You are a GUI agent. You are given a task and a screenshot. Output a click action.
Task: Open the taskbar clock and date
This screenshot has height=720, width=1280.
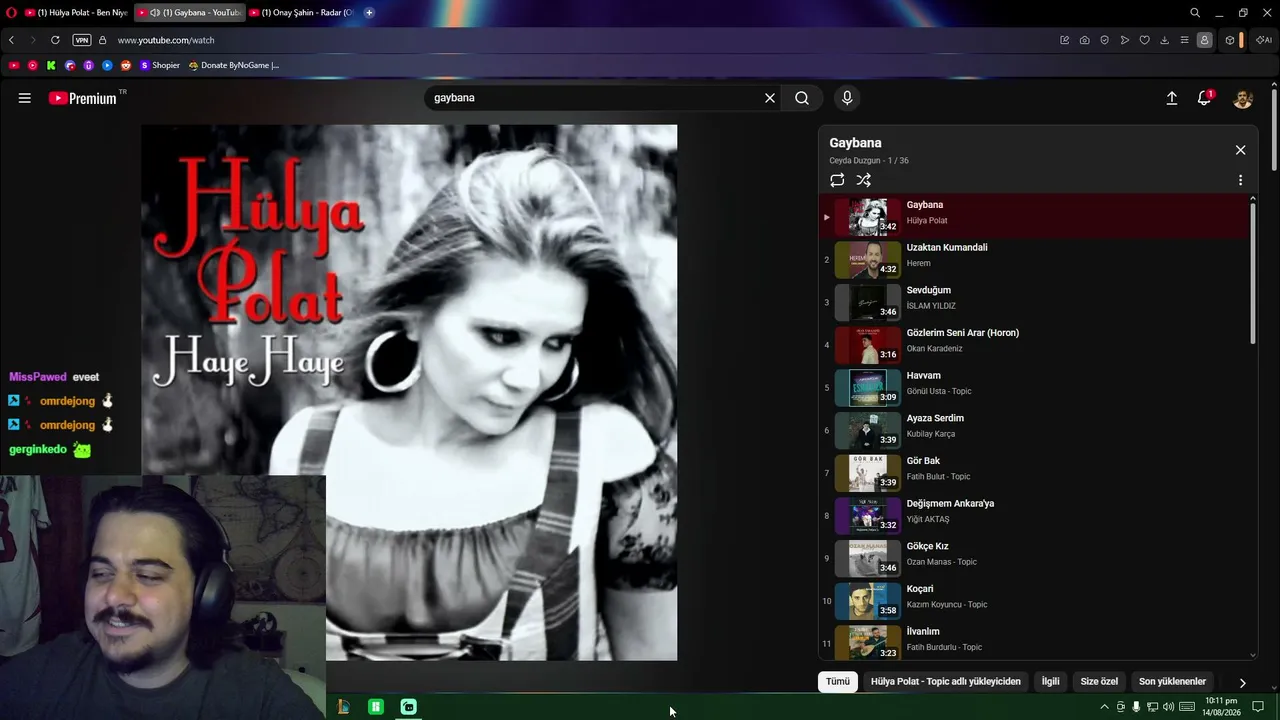1222,707
